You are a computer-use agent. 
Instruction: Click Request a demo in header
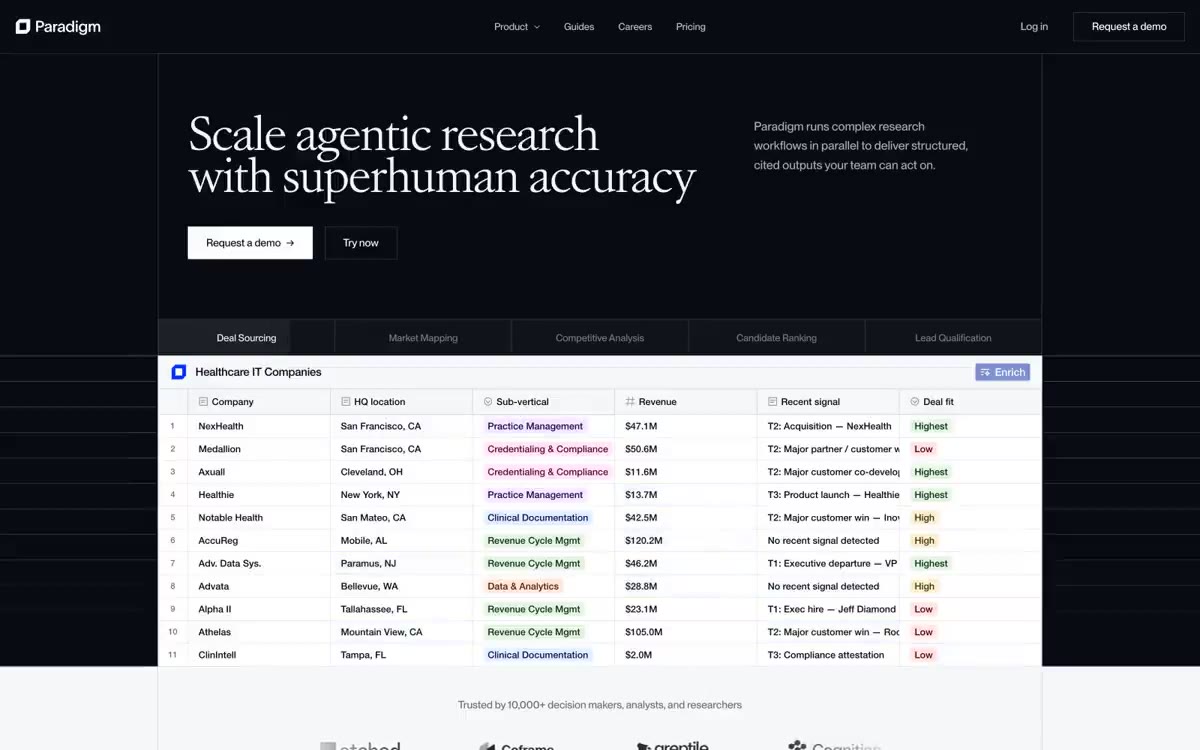1129,27
